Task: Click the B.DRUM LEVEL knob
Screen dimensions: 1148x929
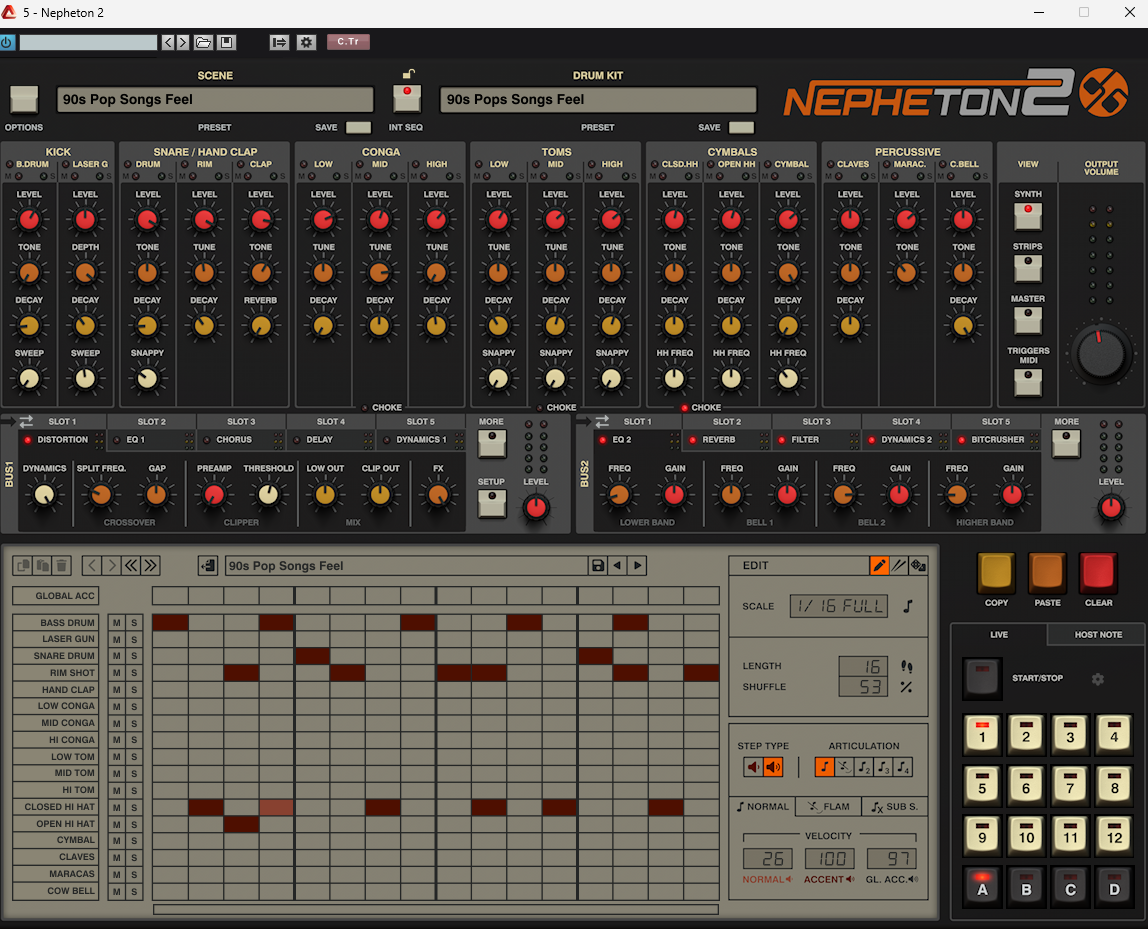Action: coord(29,220)
